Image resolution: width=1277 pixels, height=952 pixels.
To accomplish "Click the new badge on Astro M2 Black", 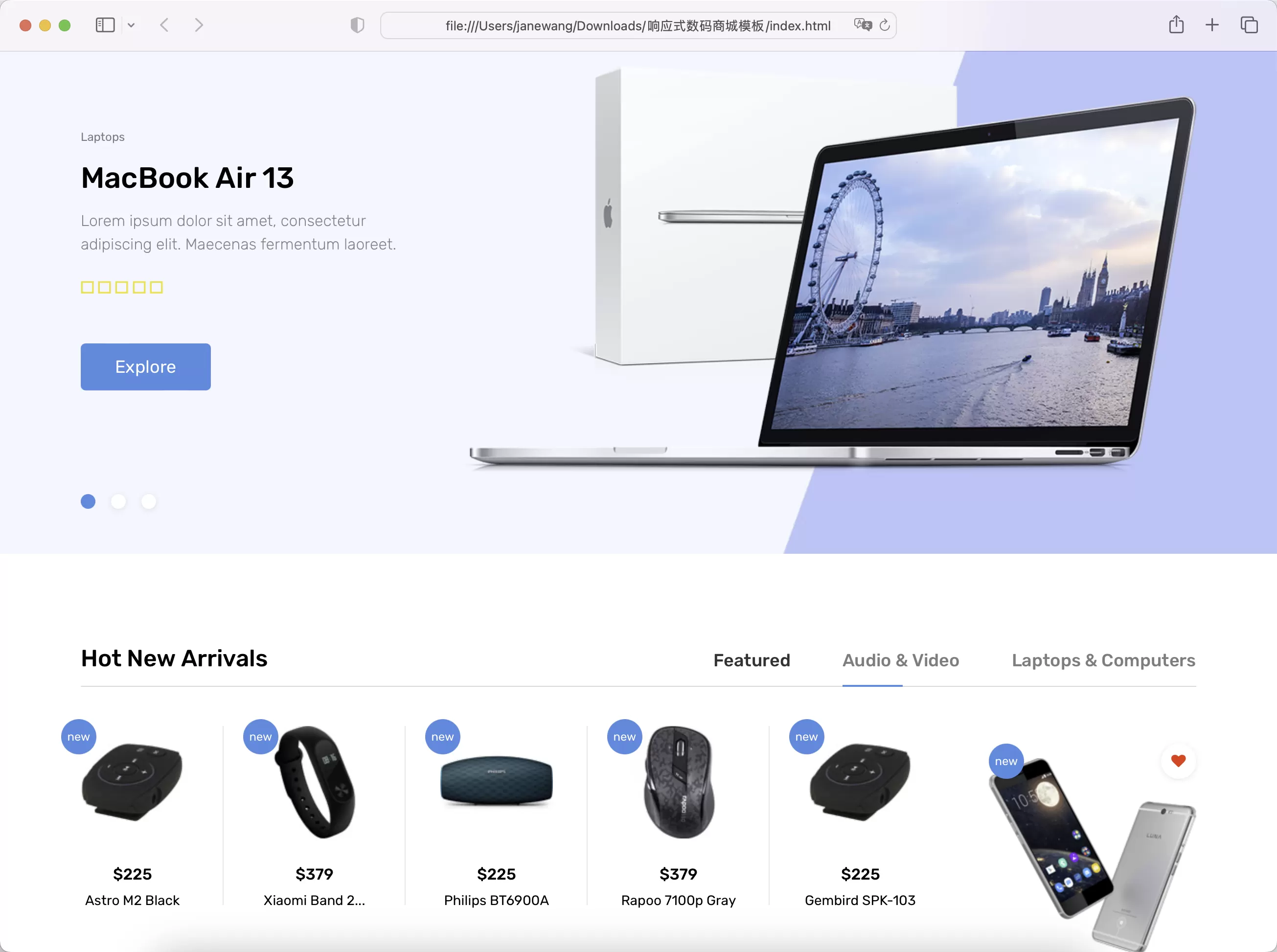I will [79, 737].
